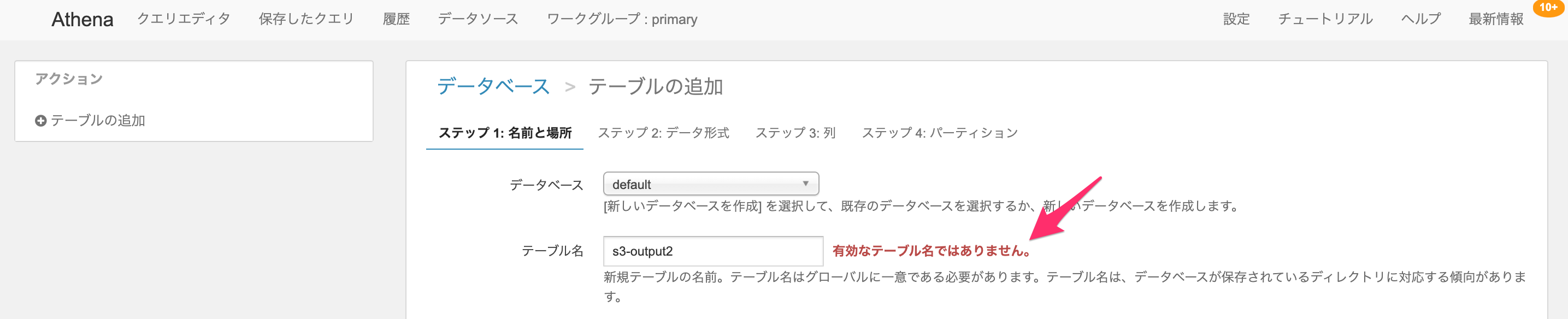Image resolution: width=1568 pixels, height=319 pixels.
Task: Expand the default database dropdown
Action: 711,184
